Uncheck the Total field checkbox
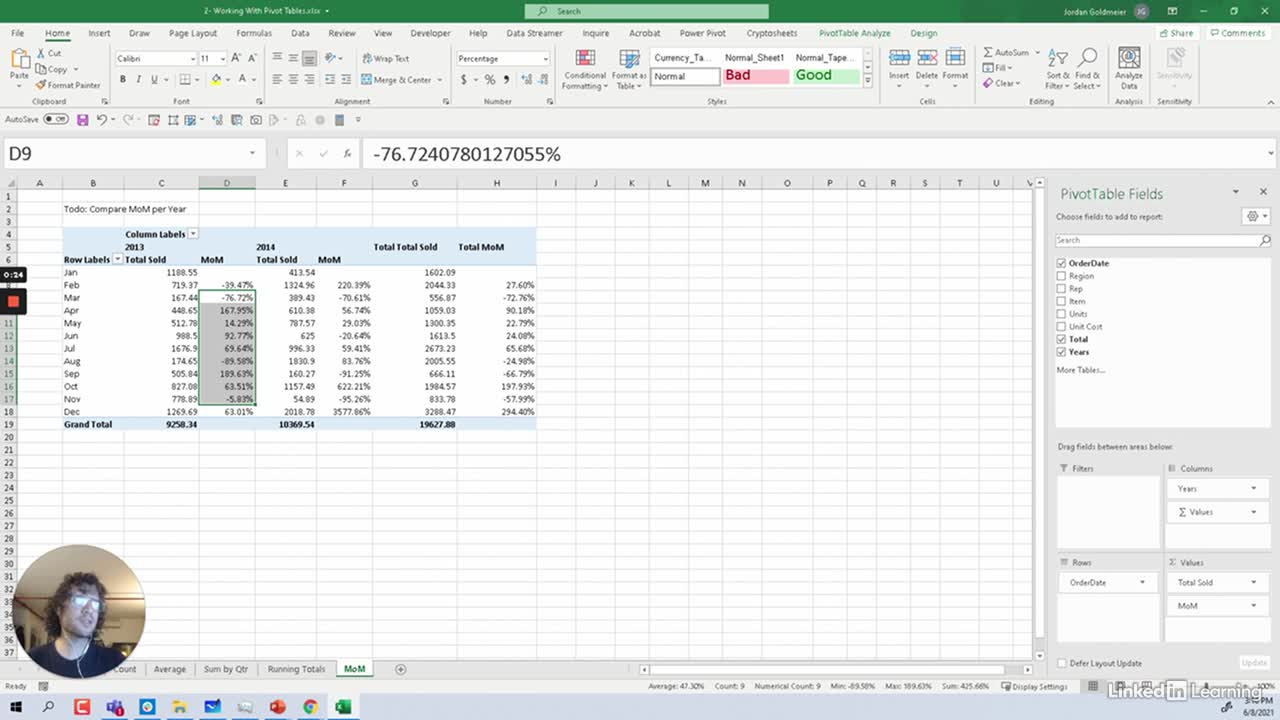The image size is (1280, 720). 1061,339
